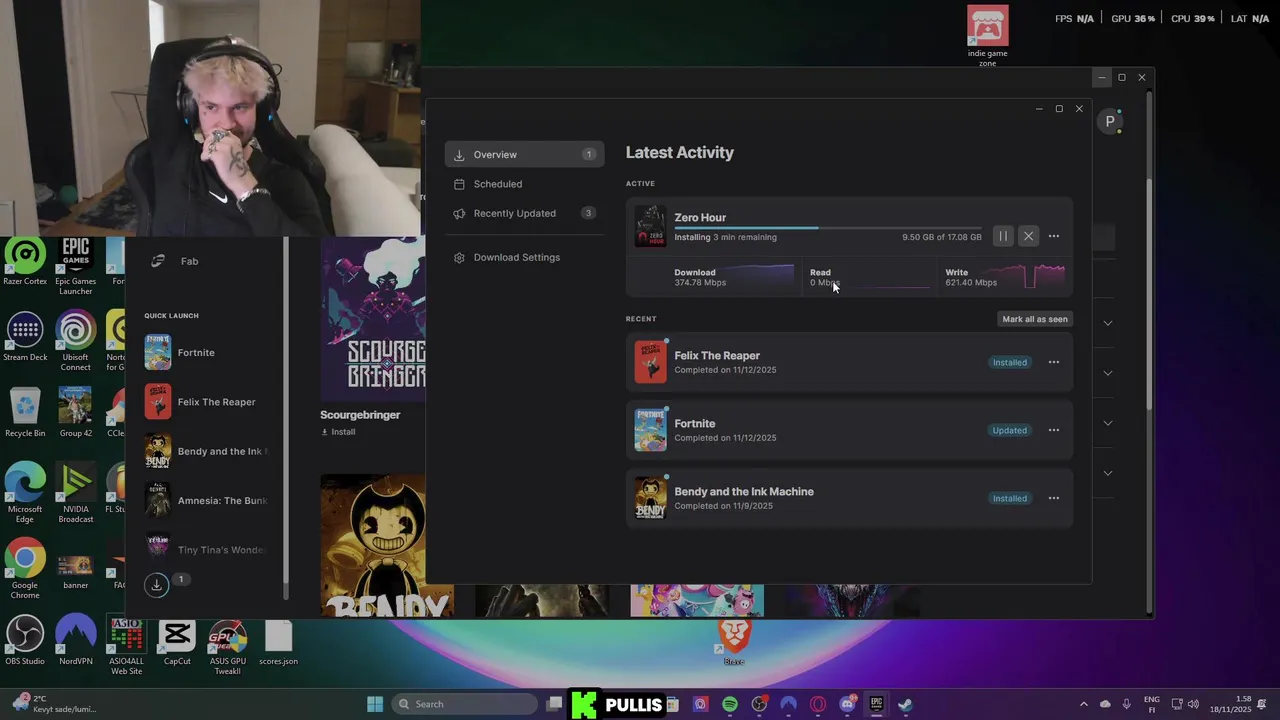Viewport: 1280px width, 720px height.
Task: Select the banner image on desktop
Action: [75, 570]
